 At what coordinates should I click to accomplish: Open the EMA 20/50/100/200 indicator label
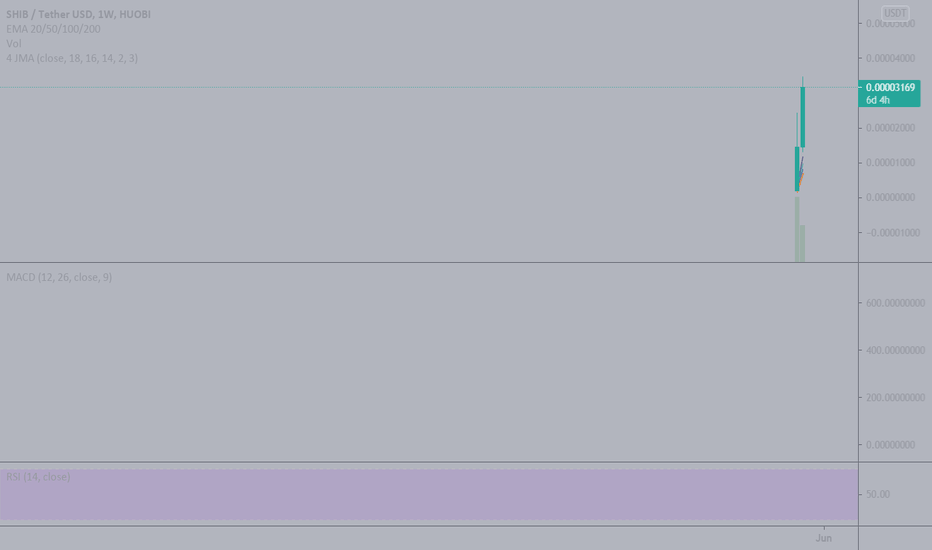(53, 29)
